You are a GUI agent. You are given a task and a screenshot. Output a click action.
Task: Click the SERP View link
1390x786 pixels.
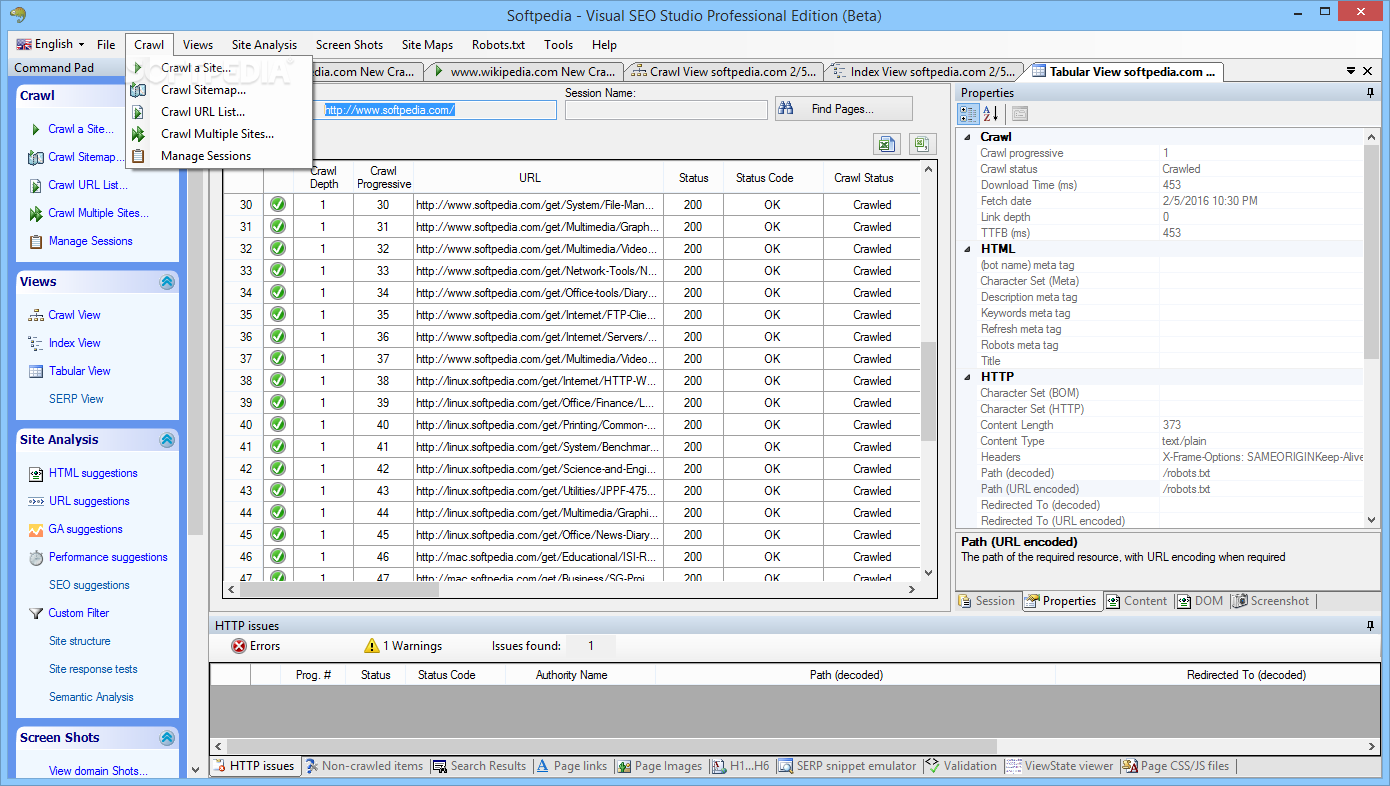[76, 399]
